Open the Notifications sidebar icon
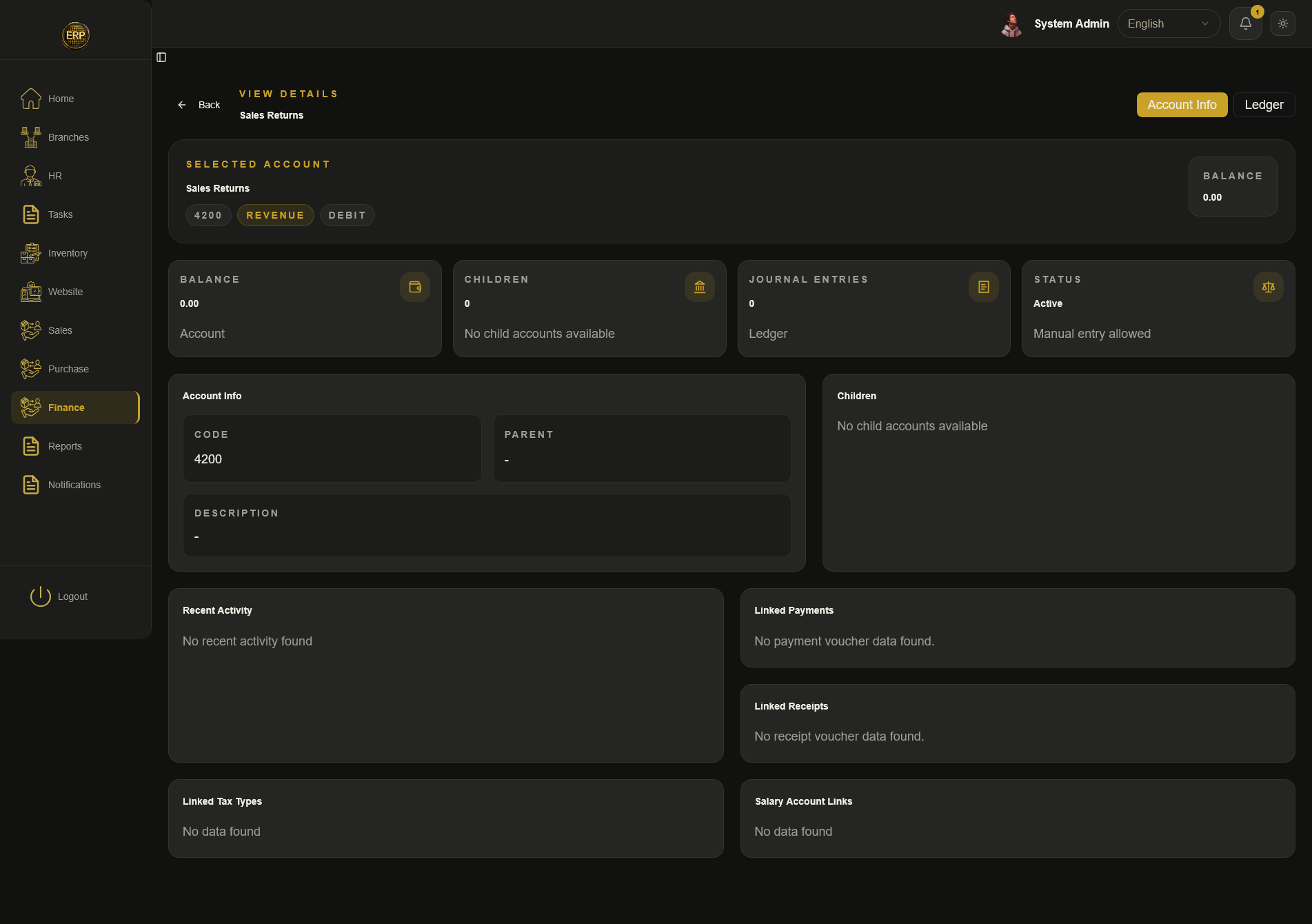 [x=31, y=485]
